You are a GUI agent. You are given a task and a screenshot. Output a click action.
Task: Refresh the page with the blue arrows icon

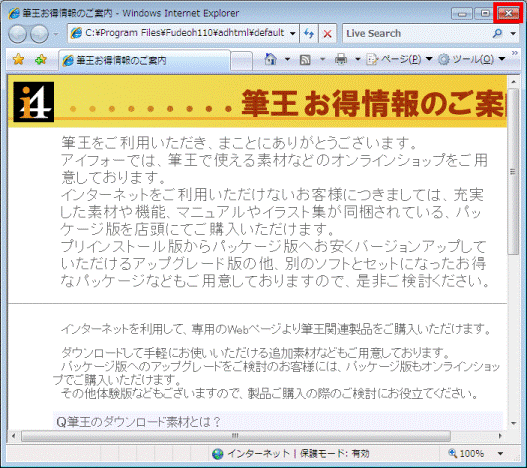pos(309,33)
